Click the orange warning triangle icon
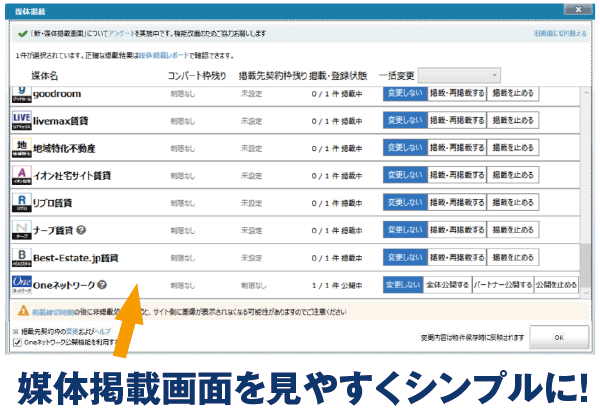This screenshot has width=600, height=420. coord(23,311)
